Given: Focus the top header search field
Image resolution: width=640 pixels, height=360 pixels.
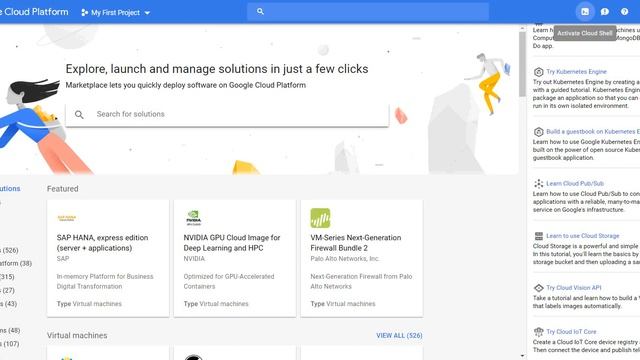Looking at the screenshot, I should pyautogui.click(x=368, y=12).
